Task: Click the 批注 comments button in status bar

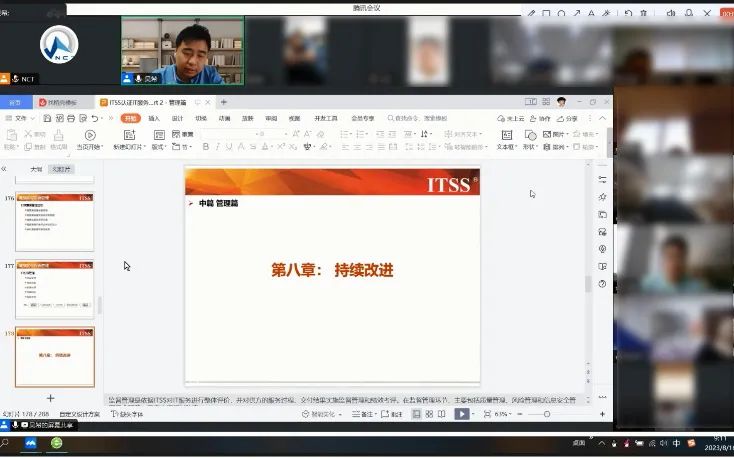Action: (x=392, y=414)
